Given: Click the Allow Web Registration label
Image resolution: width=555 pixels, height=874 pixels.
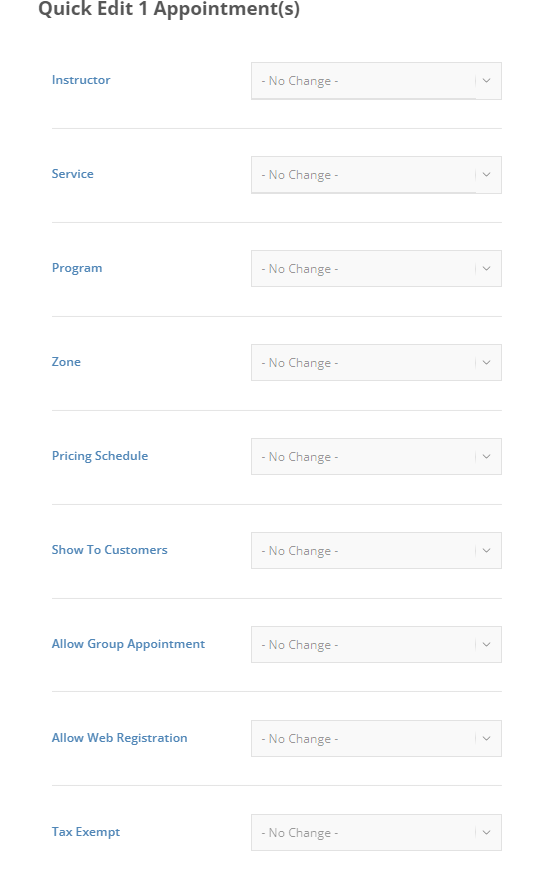Looking at the screenshot, I should pyautogui.click(x=119, y=738).
